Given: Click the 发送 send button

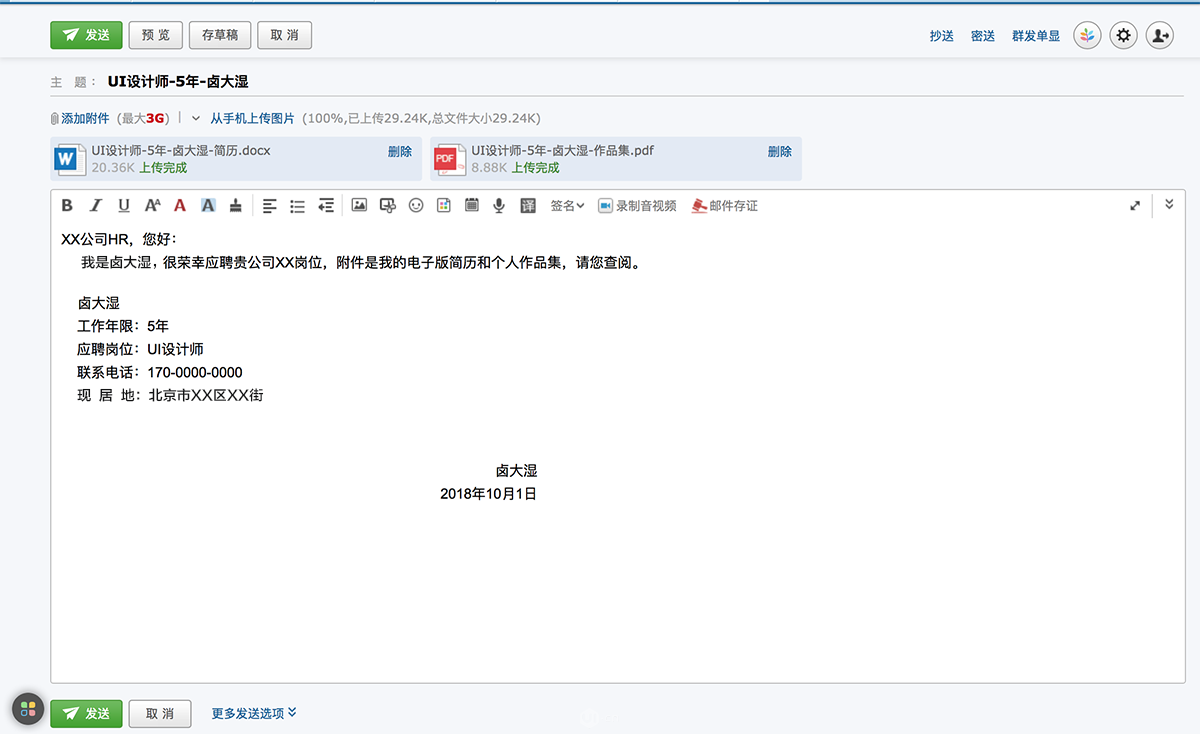Looking at the screenshot, I should click(x=85, y=35).
